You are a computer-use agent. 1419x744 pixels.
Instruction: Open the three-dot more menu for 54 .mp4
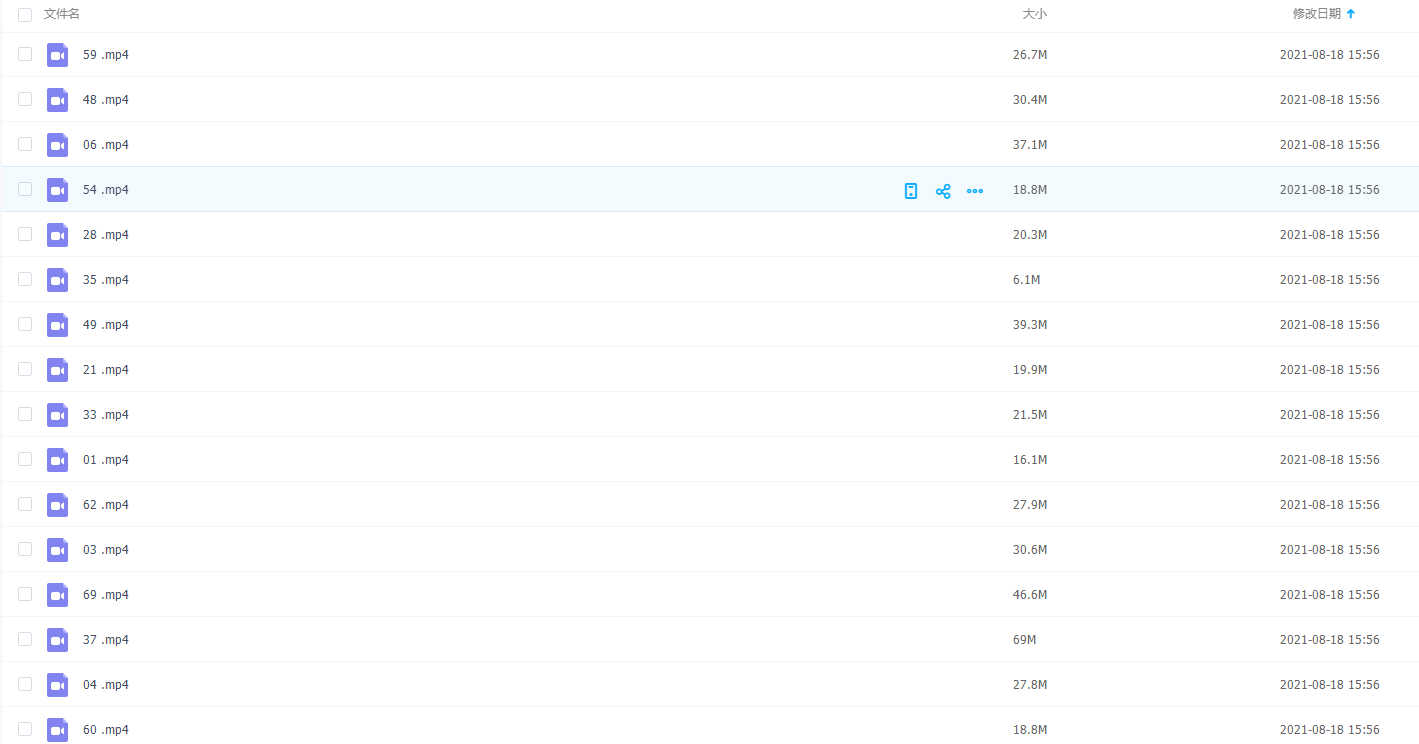tap(975, 191)
